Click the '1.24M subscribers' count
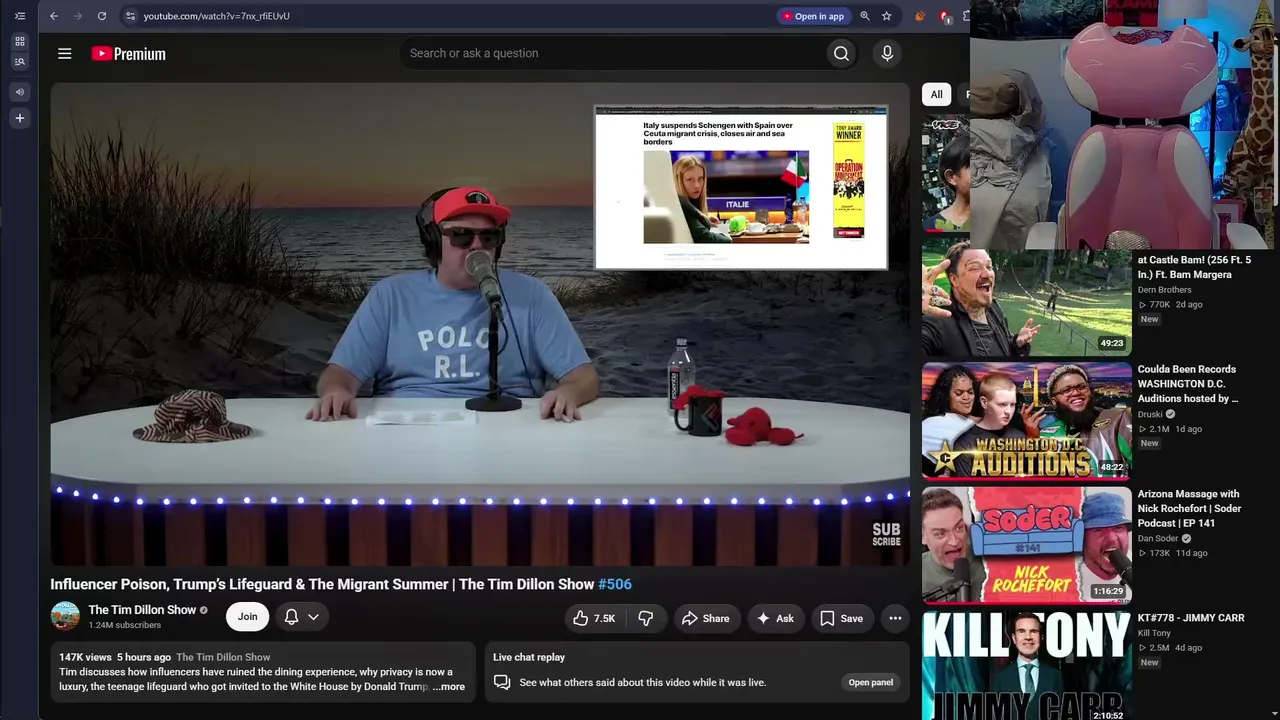This screenshot has height=720, width=1280. tap(125, 625)
